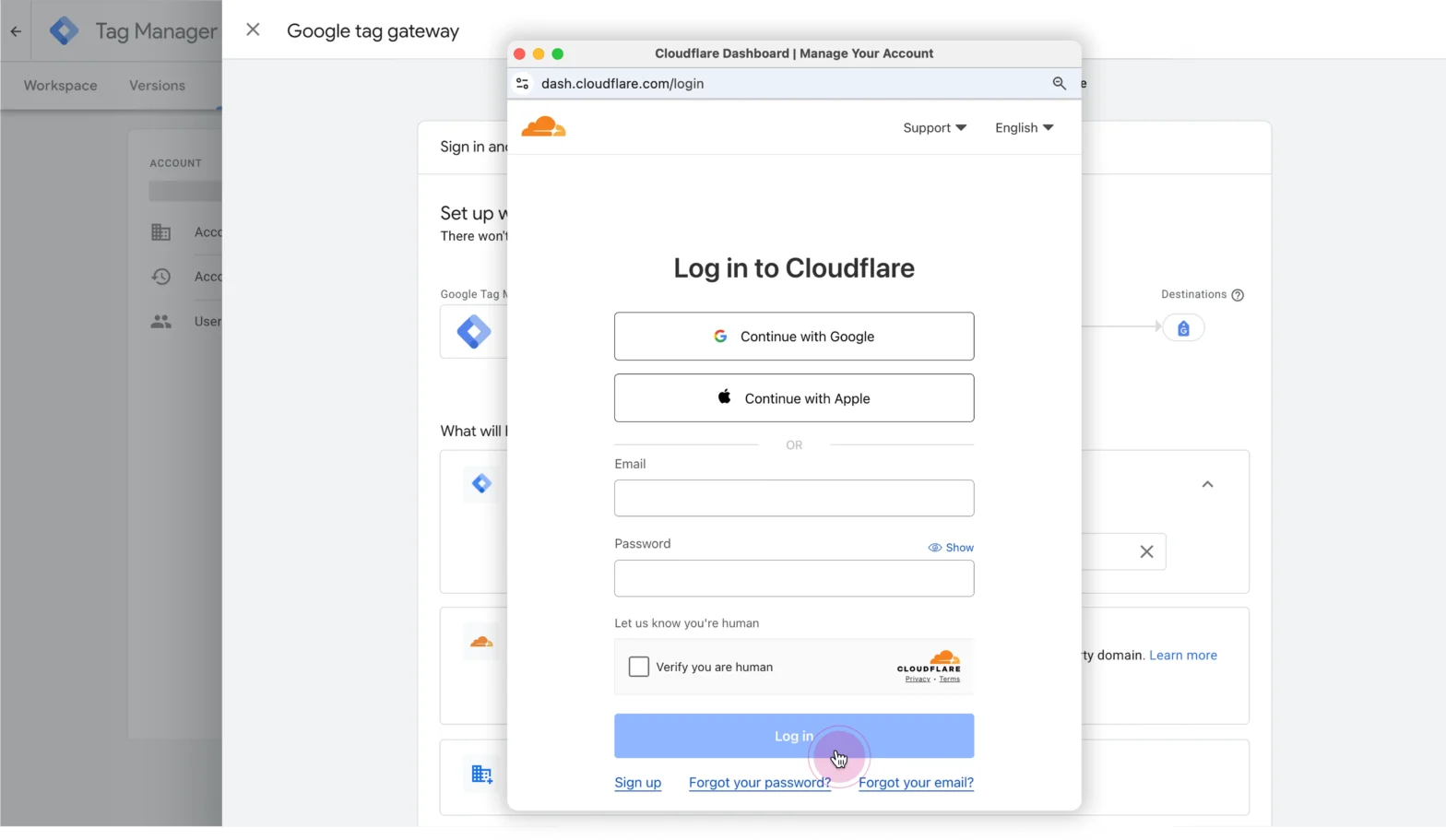
Task: Open the Sign up link
Action: pyautogui.click(x=638, y=783)
